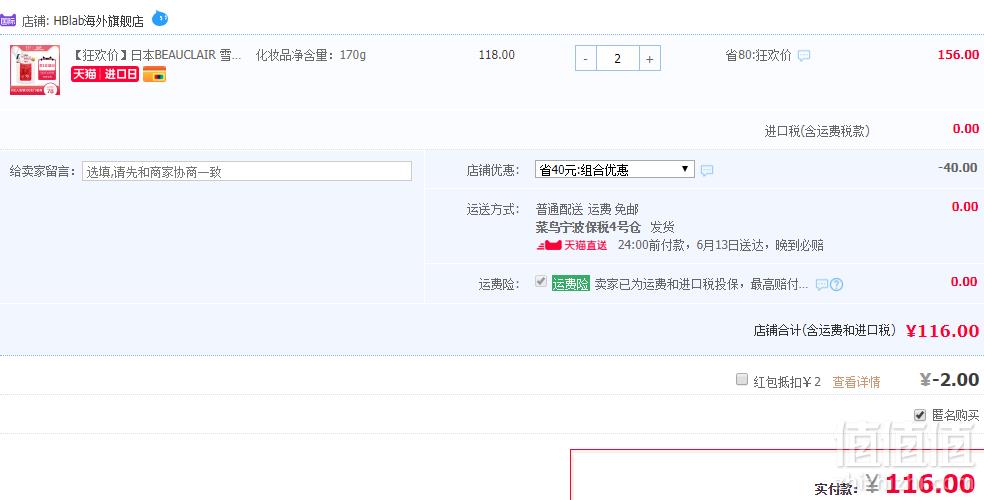Click the 24:00前付款 delivery promise text
The width and height of the screenshot is (984, 500).
pyautogui.click(x=720, y=245)
